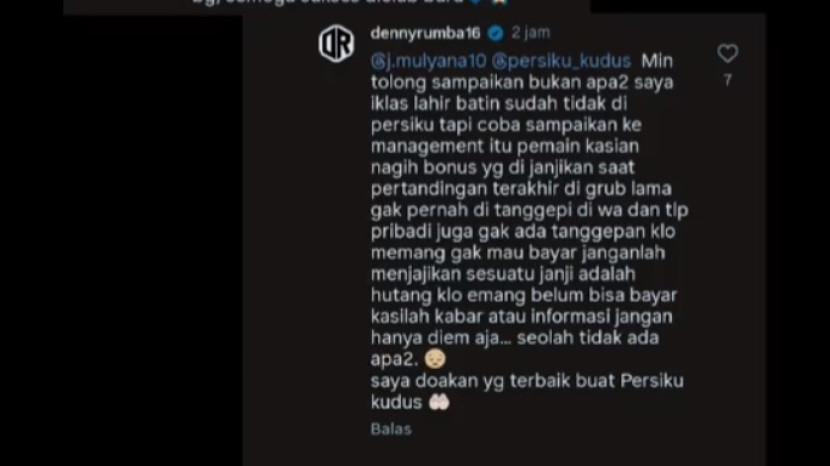This screenshot has height=466, width=830.
Task: Click the 2 jam timestamp
Action: pos(530,33)
